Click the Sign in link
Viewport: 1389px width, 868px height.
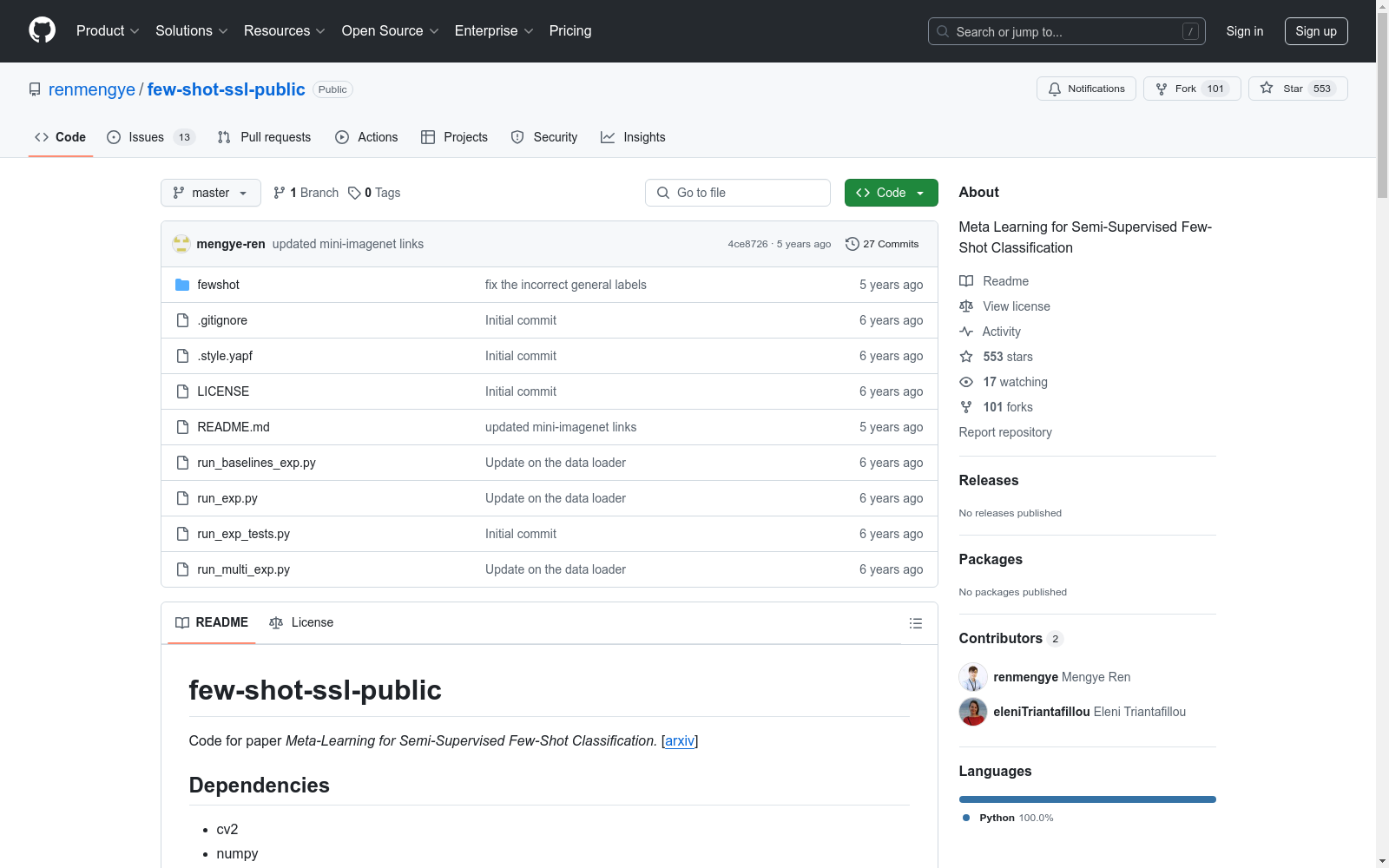pos(1245,31)
